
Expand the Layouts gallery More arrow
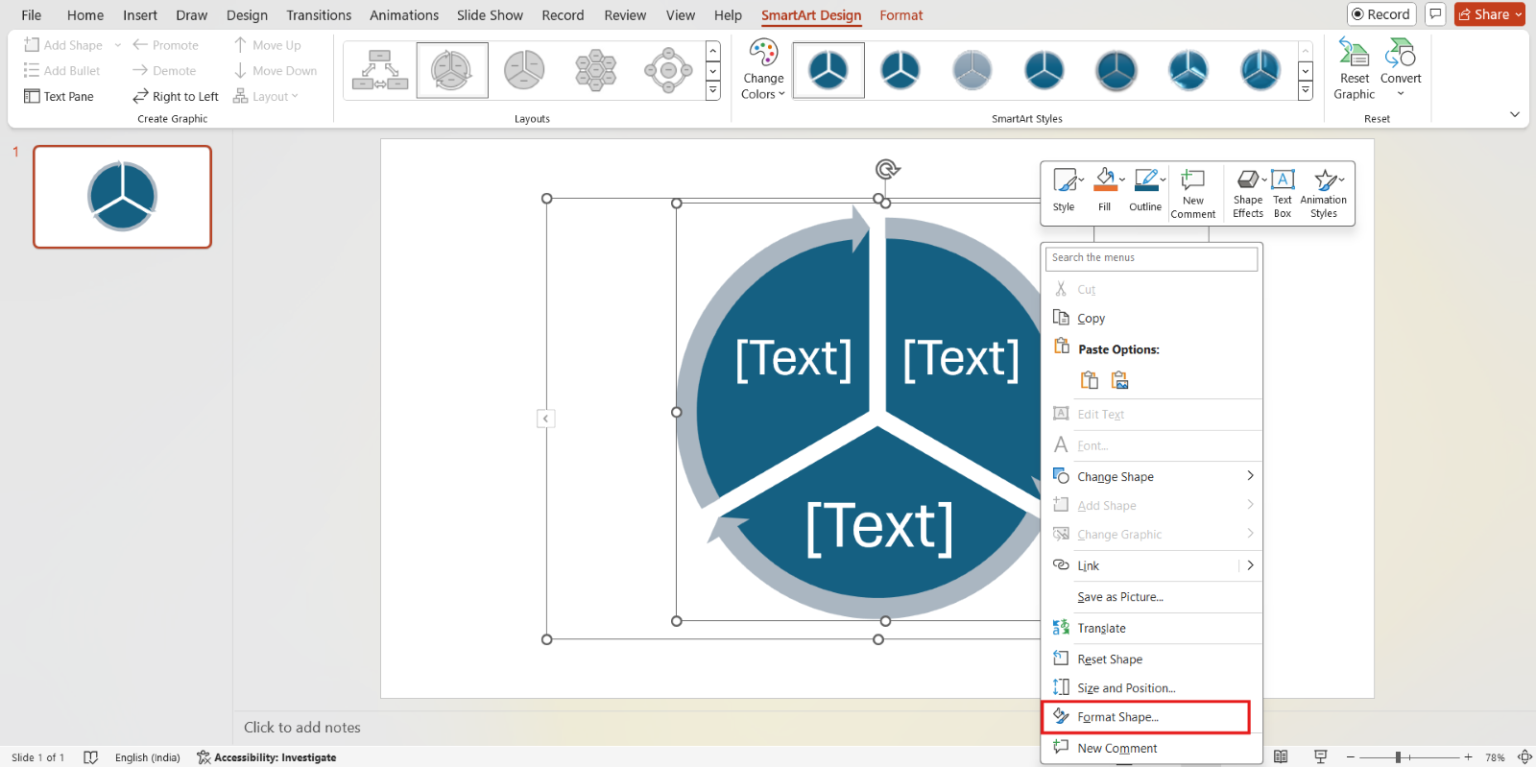pyautogui.click(x=713, y=92)
